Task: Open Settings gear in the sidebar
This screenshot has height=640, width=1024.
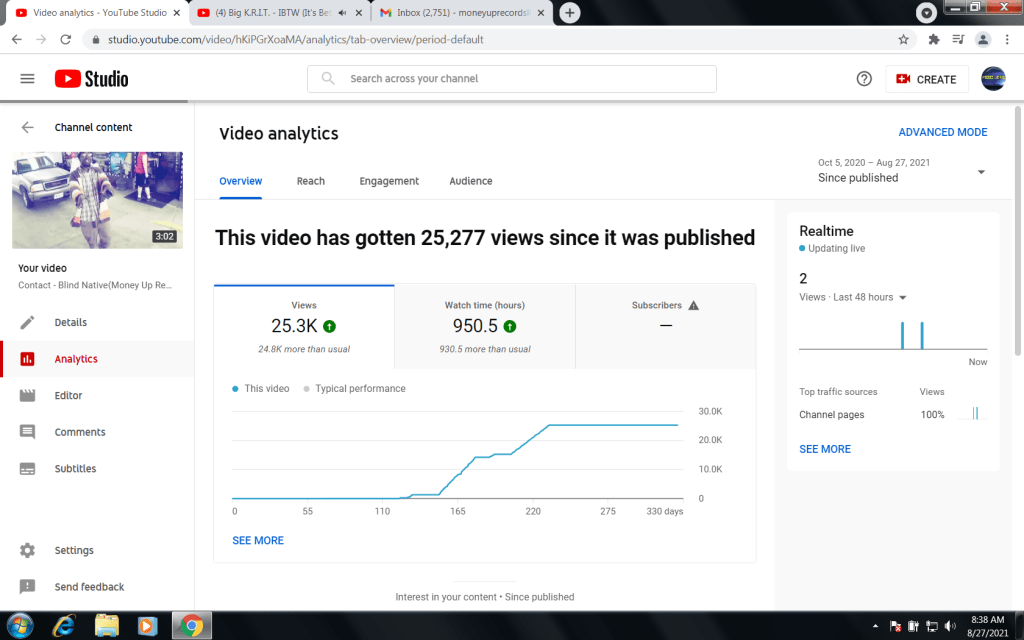Action: 73,550
